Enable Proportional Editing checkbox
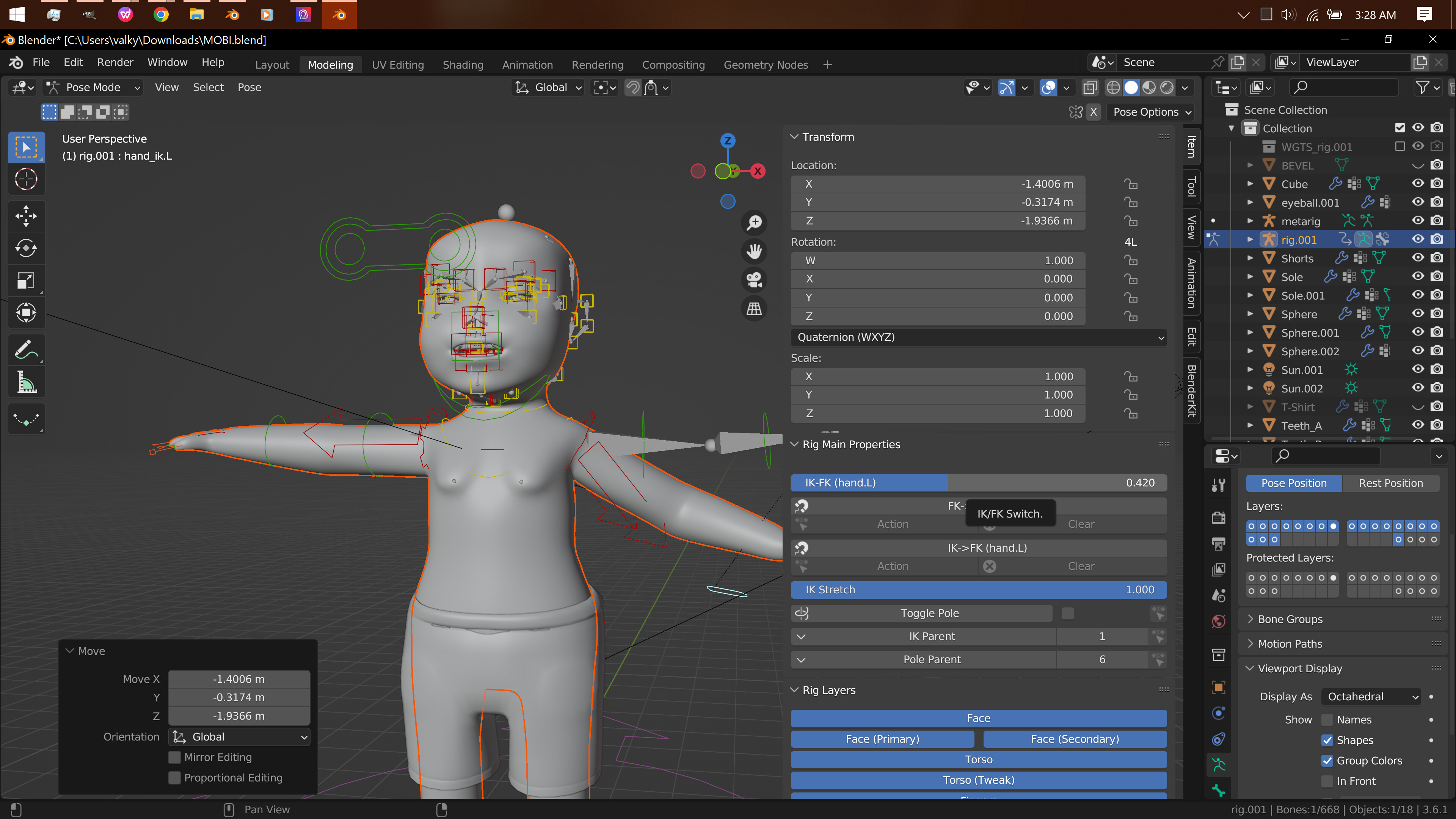1456x819 pixels. (175, 778)
